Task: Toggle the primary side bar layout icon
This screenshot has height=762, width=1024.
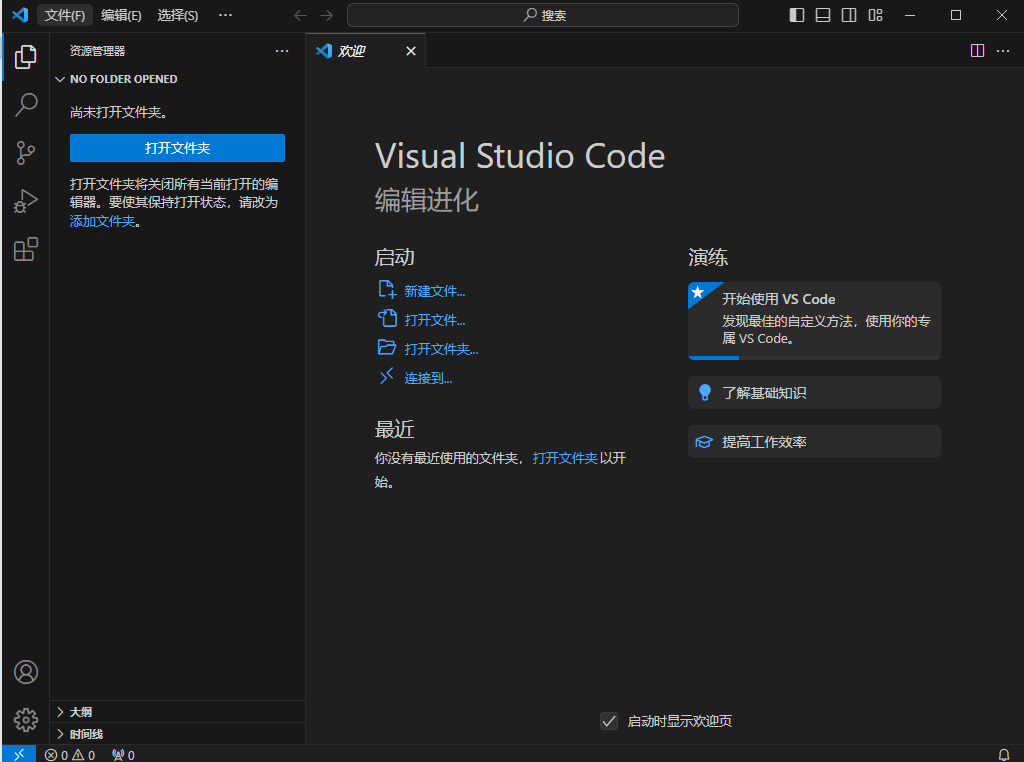Action: [797, 15]
